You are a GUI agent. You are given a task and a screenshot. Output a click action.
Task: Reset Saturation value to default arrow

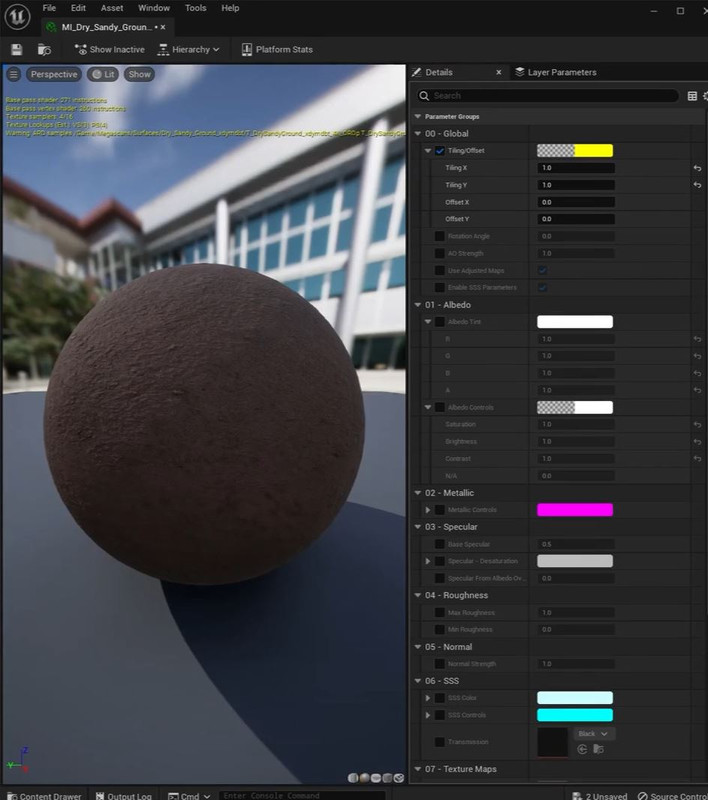pos(697,424)
